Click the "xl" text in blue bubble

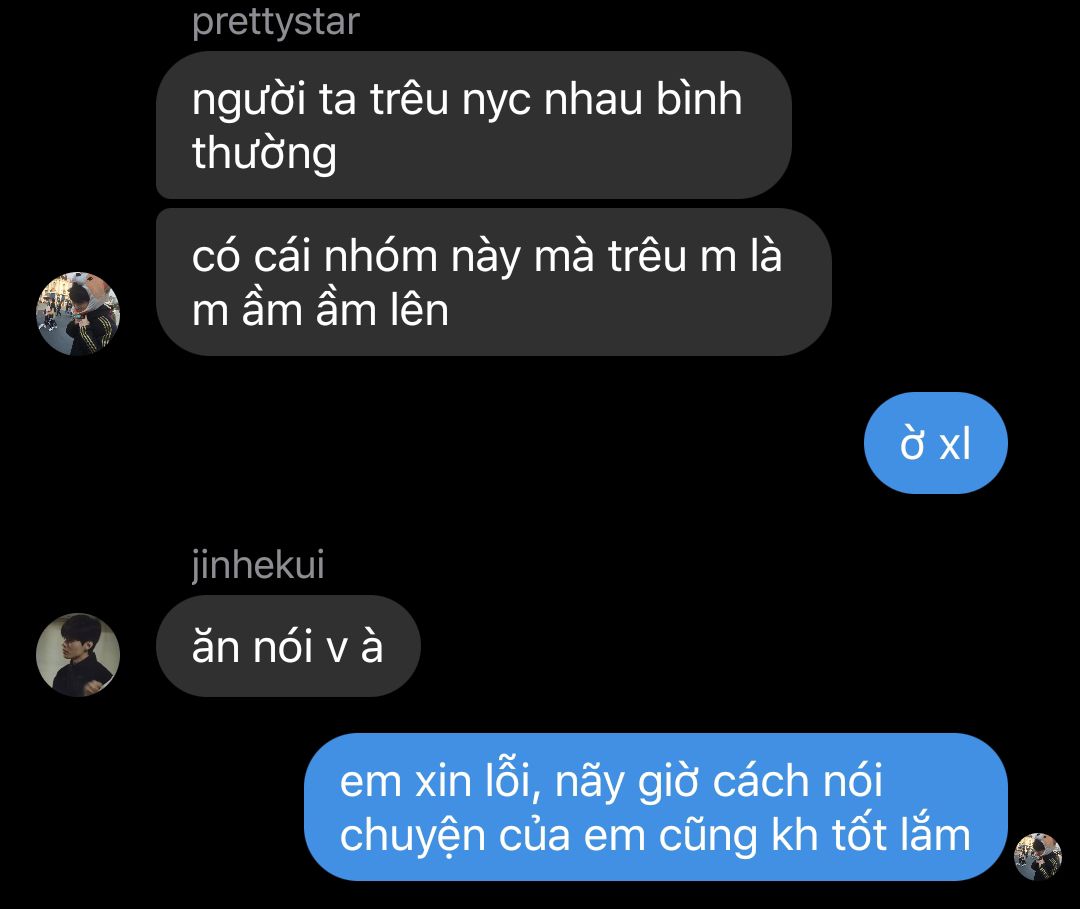pyautogui.click(x=955, y=444)
